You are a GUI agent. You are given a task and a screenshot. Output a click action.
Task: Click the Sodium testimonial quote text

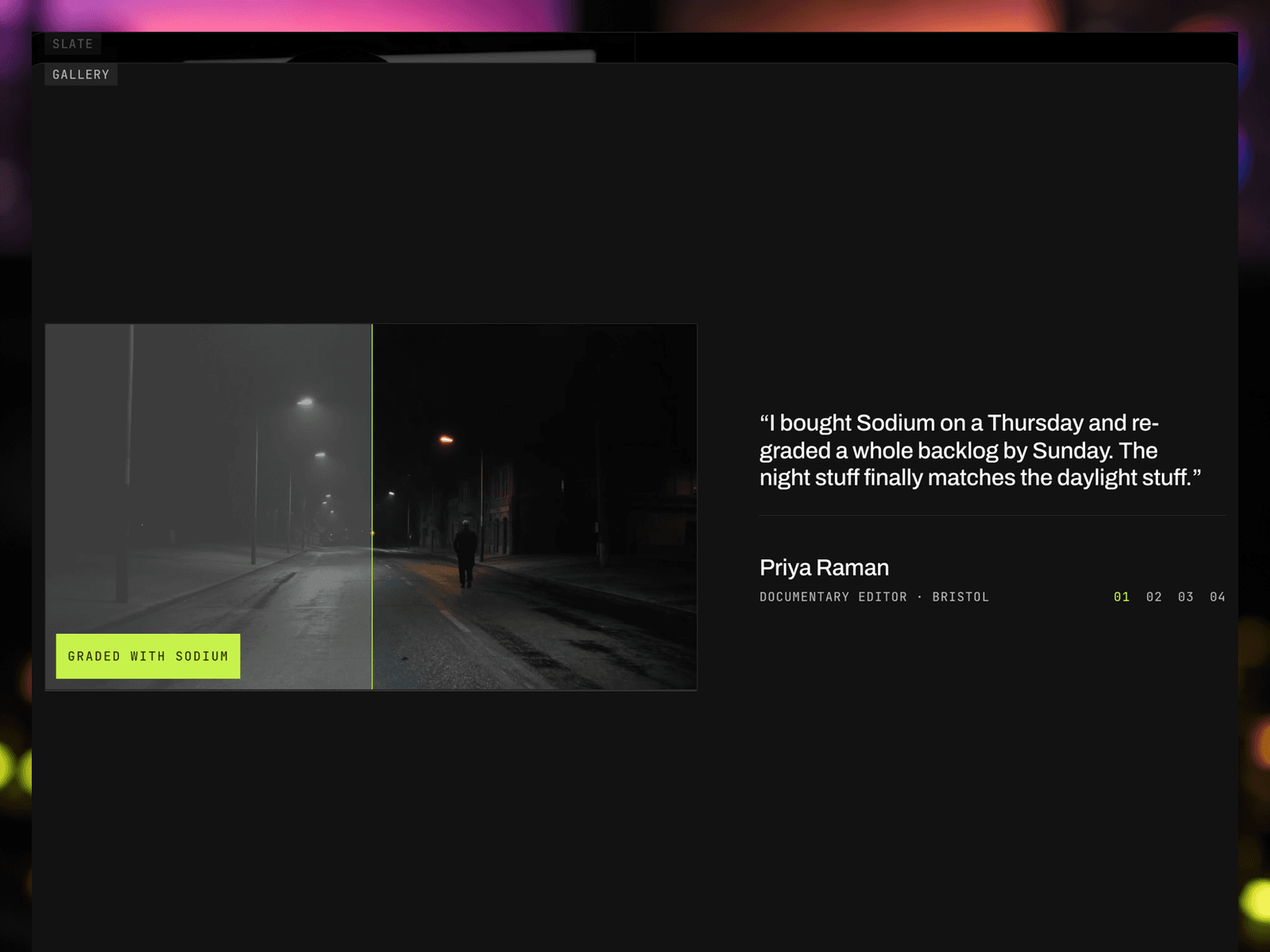[x=980, y=450]
